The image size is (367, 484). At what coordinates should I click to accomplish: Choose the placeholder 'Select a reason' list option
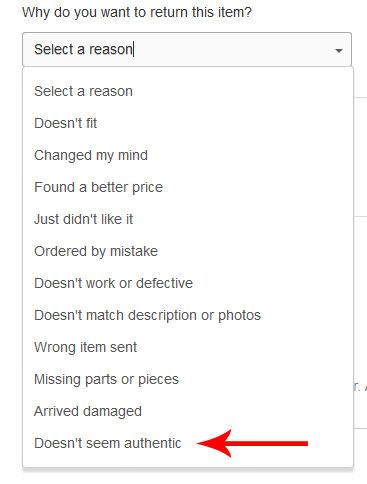(x=188, y=91)
